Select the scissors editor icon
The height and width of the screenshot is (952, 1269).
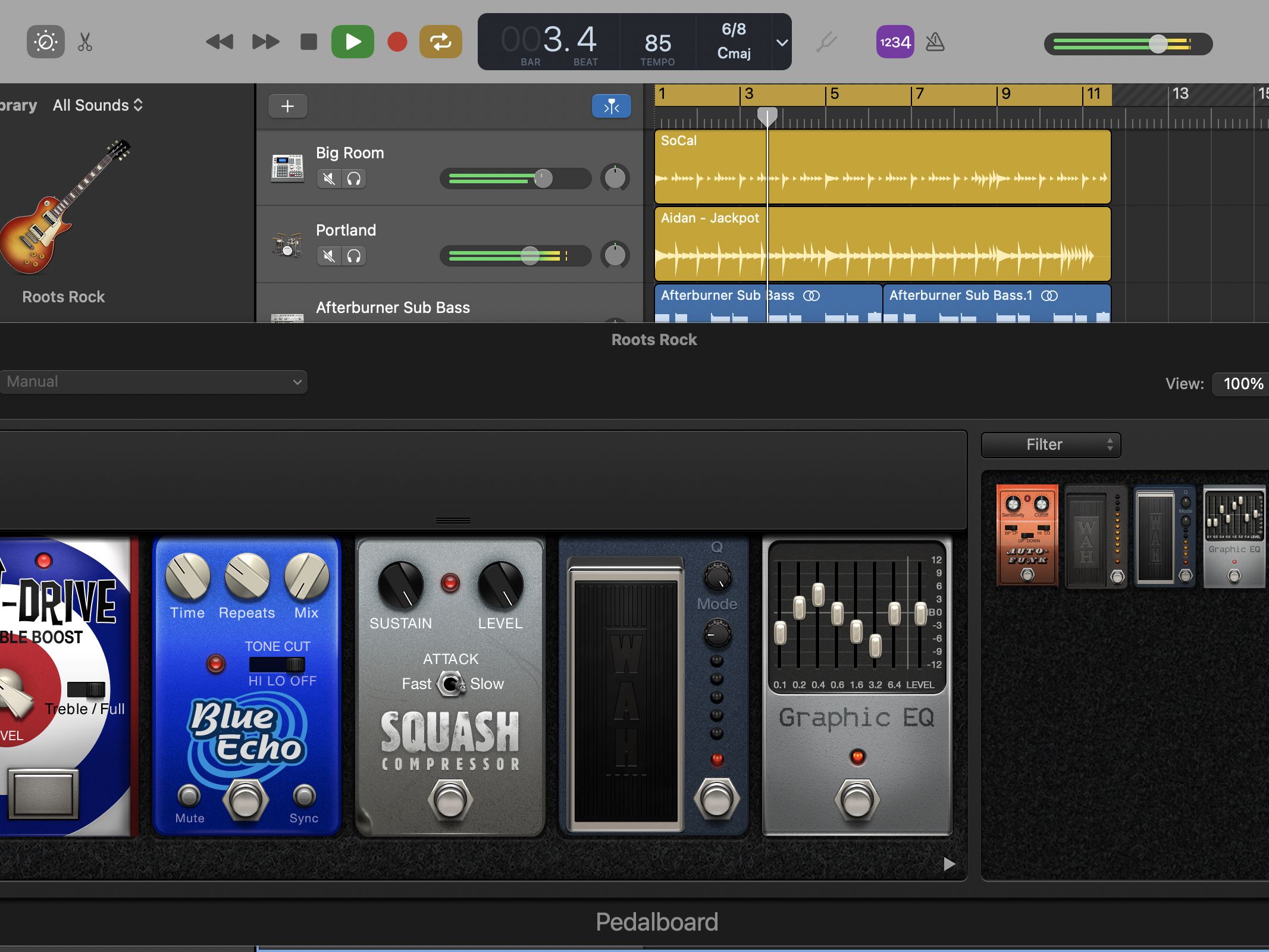(x=85, y=42)
